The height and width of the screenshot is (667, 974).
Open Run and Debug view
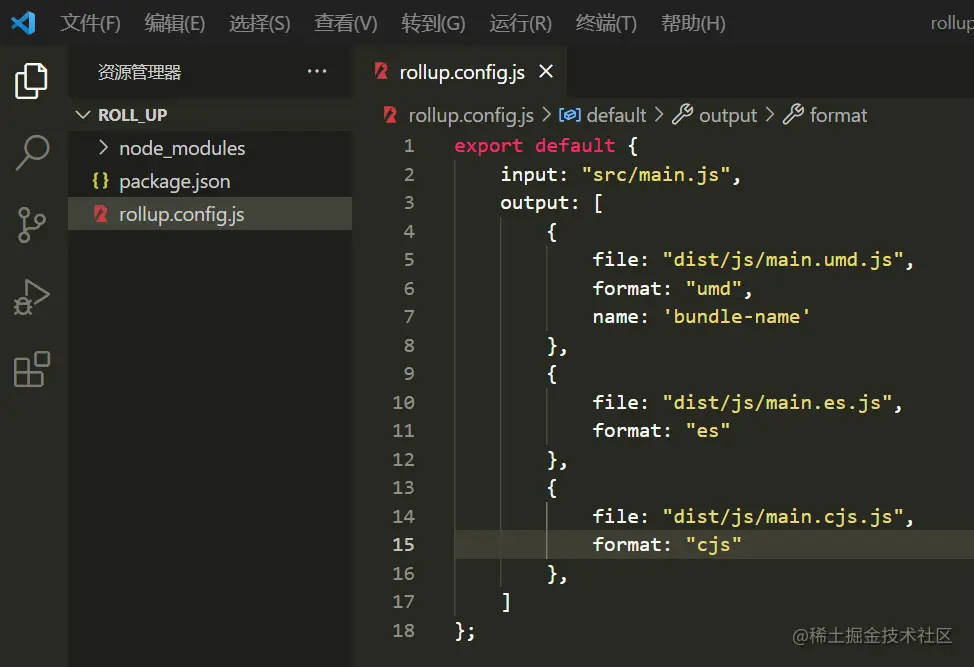[x=31, y=297]
